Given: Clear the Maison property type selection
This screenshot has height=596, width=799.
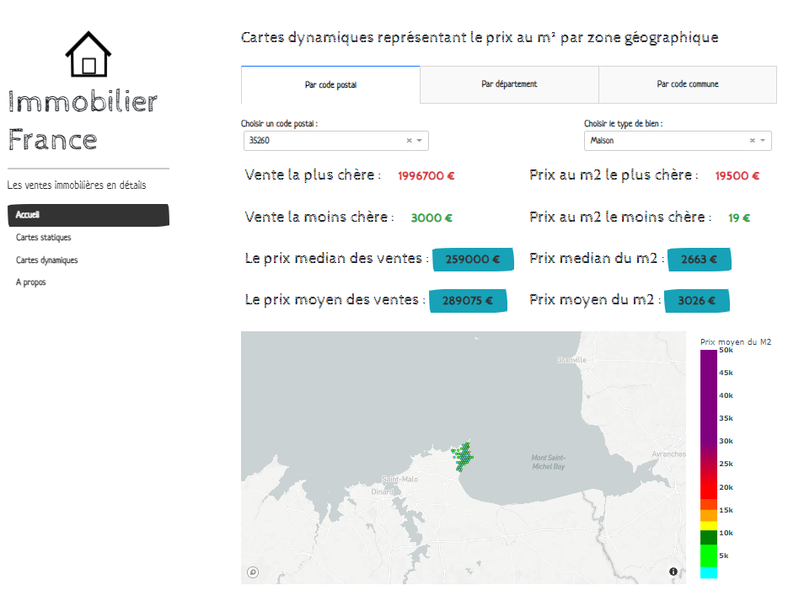Looking at the screenshot, I should [752, 141].
